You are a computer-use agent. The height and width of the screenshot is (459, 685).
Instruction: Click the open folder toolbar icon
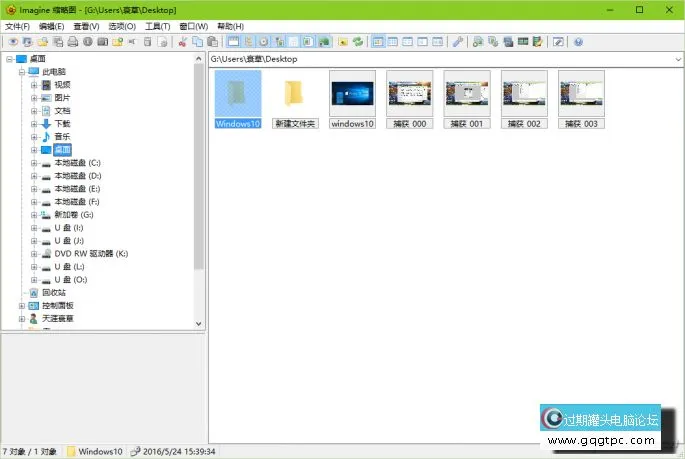pos(43,42)
